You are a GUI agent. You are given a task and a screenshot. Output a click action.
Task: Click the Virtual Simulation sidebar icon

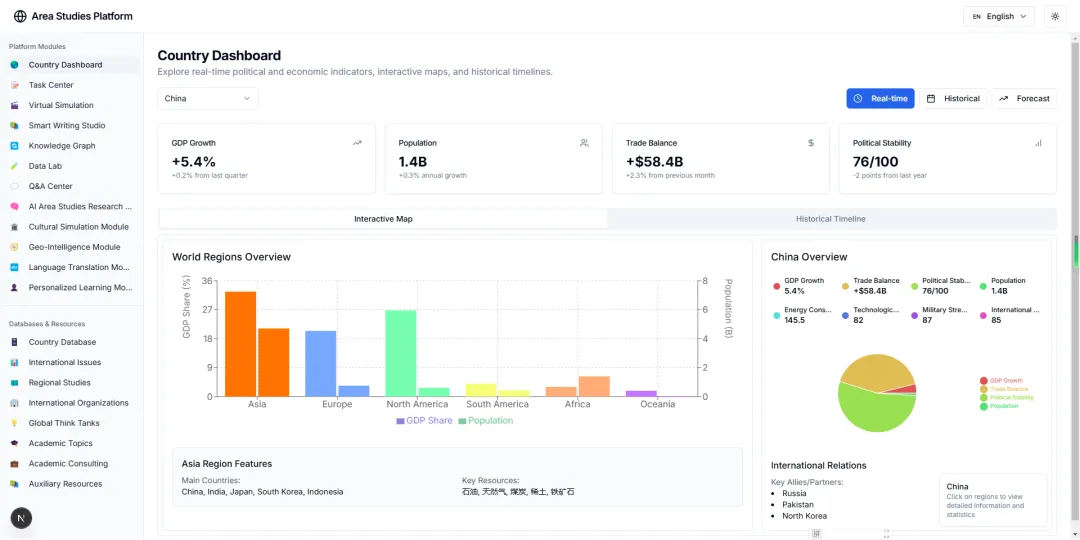(15, 105)
